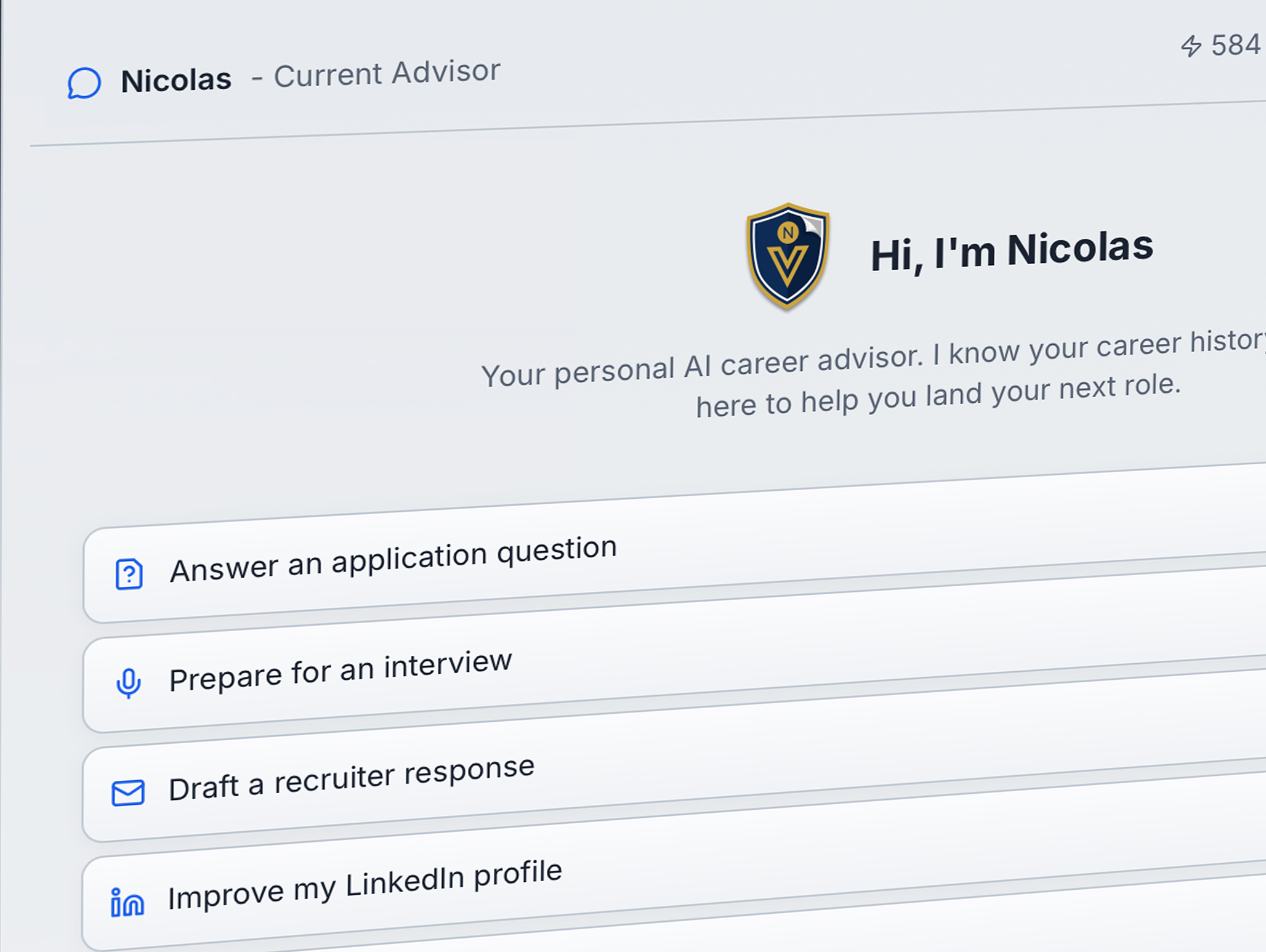
Task: Click the question document icon
Action: (129, 574)
